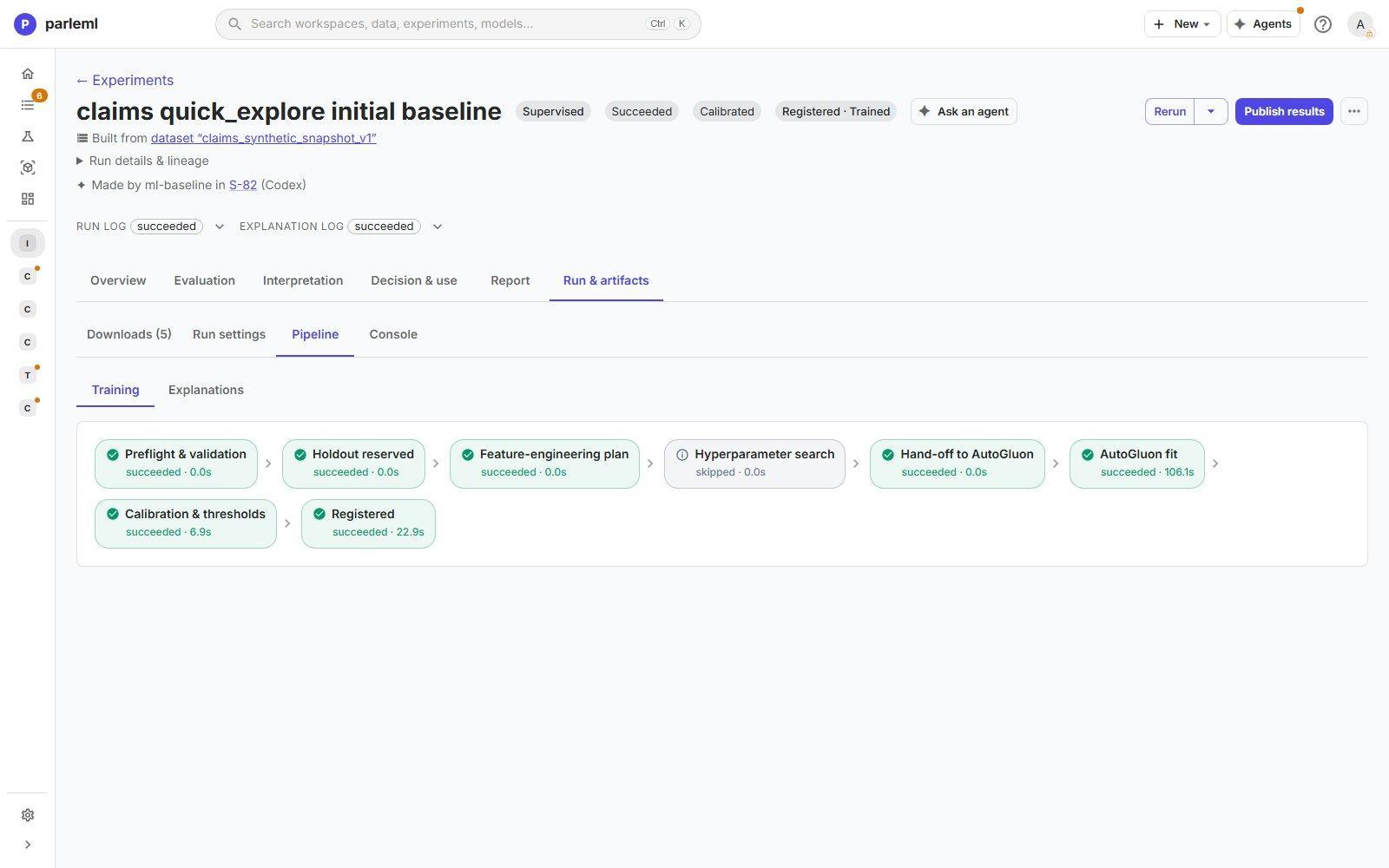The image size is (1389, 868).
Task: Select workspace avatar labeled T
Action: pyautogui.click(x=28, y=375)
